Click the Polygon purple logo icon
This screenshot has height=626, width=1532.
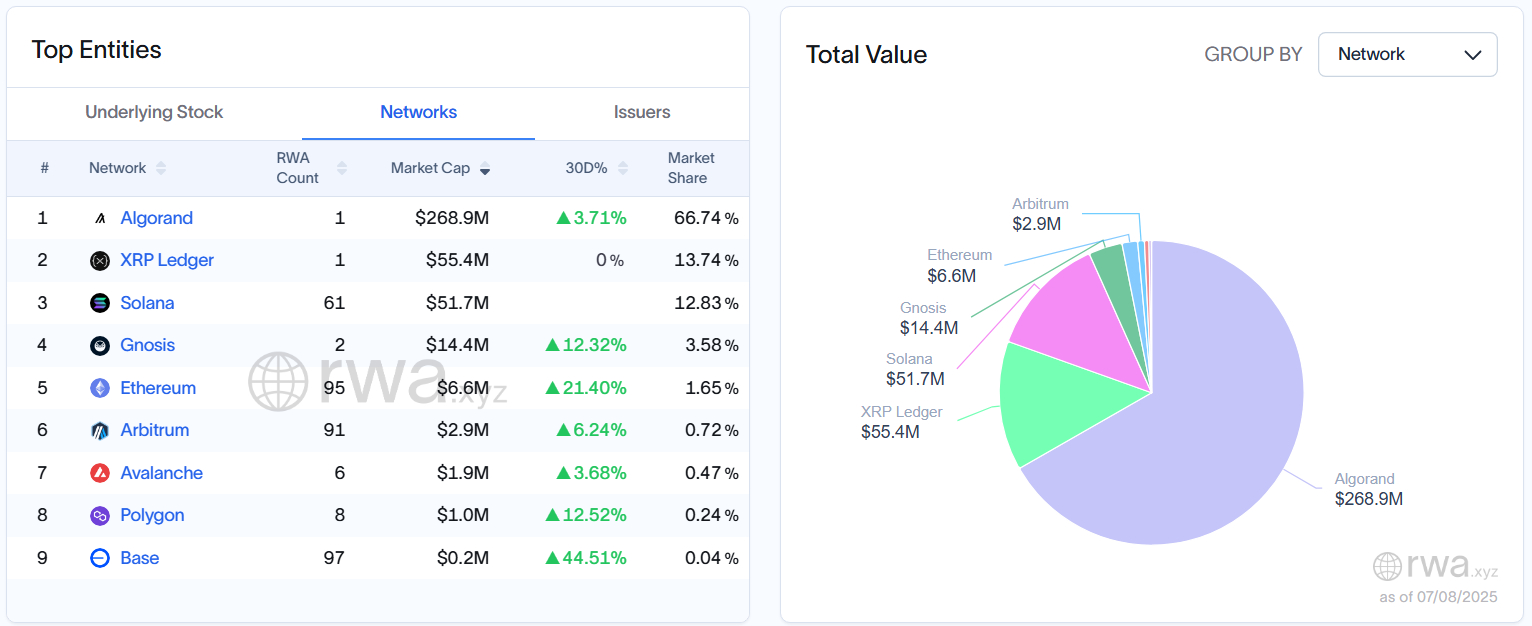click(x=100, y=515)
